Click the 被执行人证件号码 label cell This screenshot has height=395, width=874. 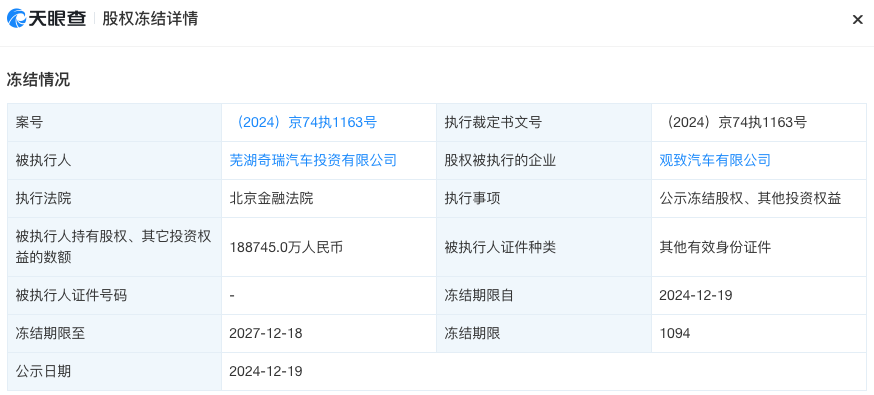pyautogui.click(x=114, y=295)
